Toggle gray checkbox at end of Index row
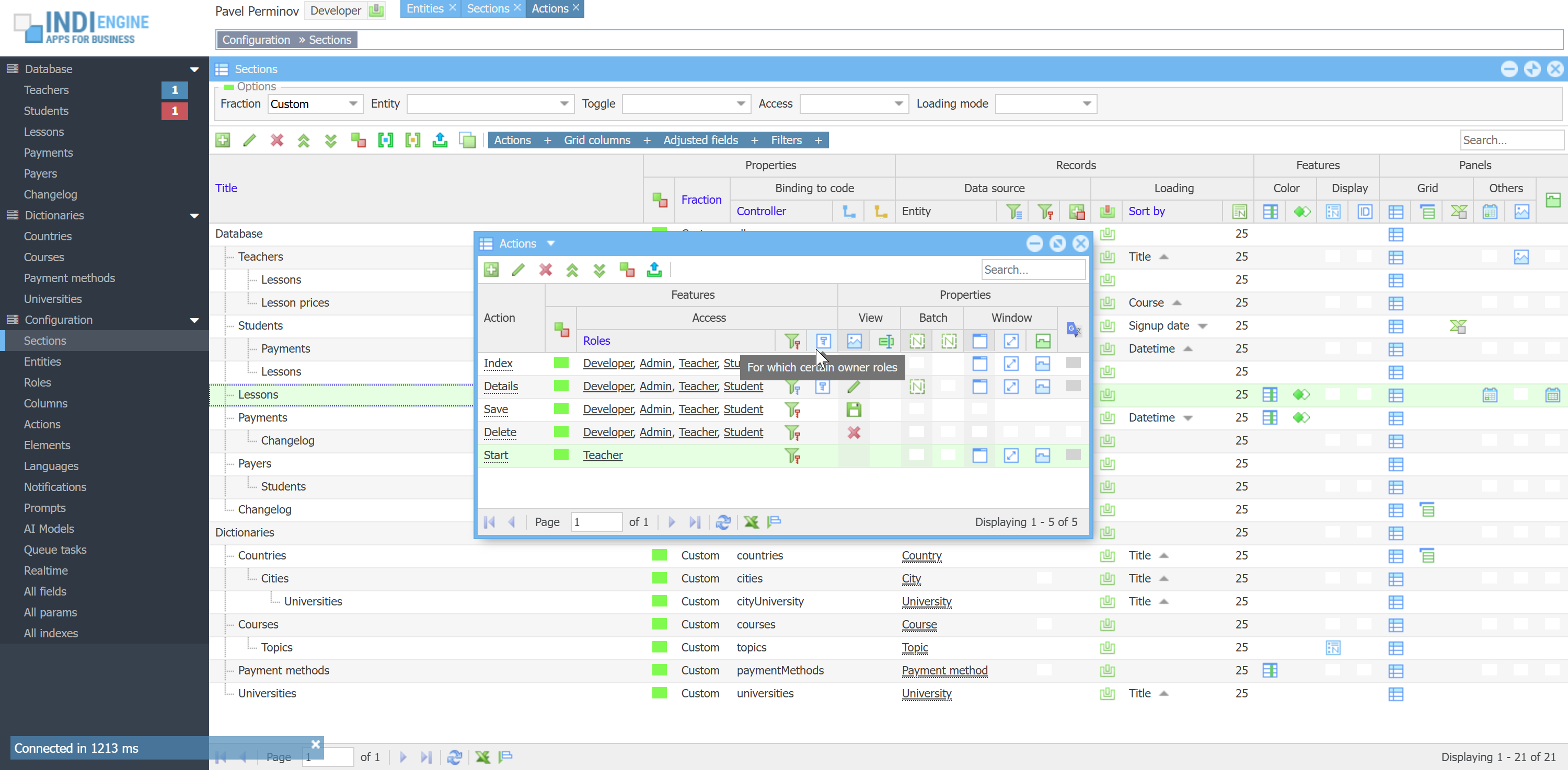Image resolution: width=1568 pixels, height=770 pixels. click(x=1073, y=363)
